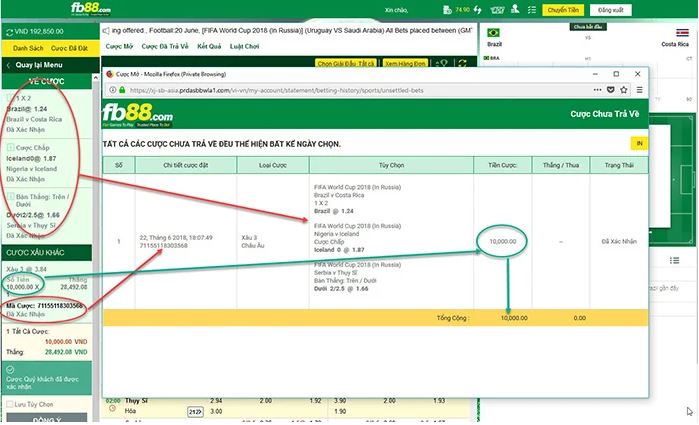Click the Brazil flag icon
Screen dimensions: 699x425
click(x=493, y=33)
